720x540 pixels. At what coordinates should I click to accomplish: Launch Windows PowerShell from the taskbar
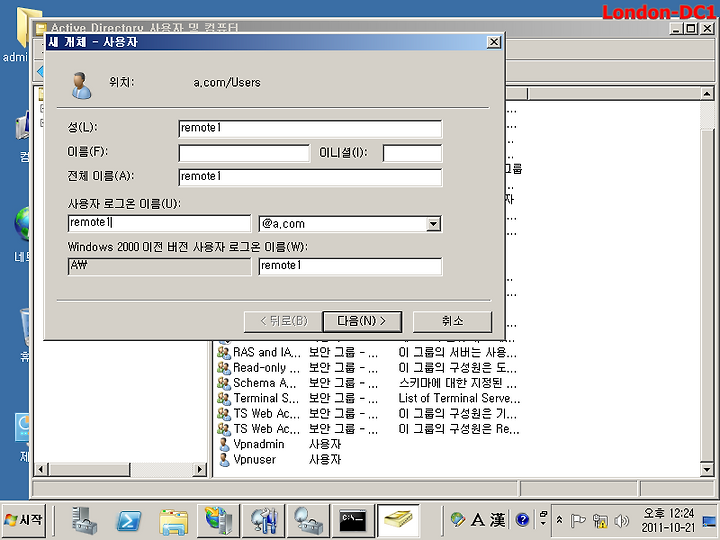129,521
